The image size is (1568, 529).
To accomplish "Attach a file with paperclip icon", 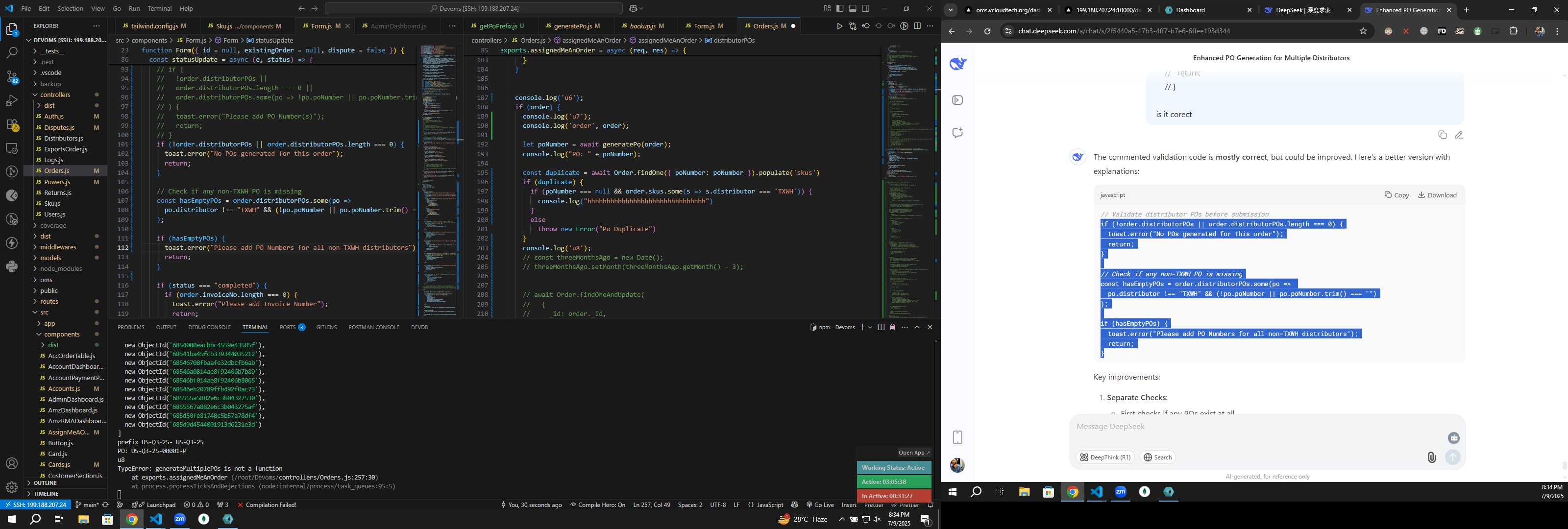I will click(1432, 457).
